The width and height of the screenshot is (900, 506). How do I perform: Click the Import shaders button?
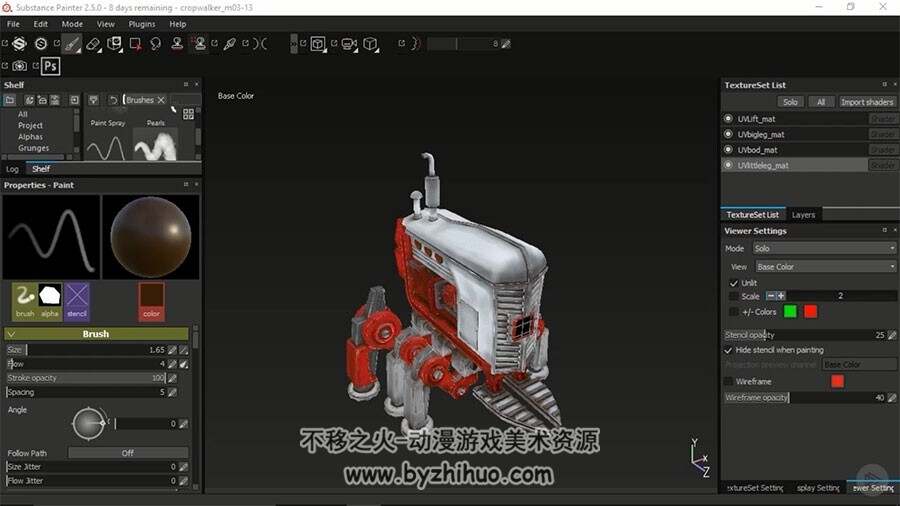click(867, 102)
